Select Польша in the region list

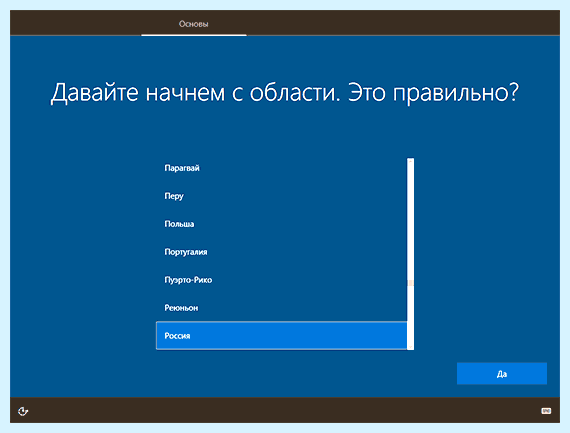click(282, 224)
